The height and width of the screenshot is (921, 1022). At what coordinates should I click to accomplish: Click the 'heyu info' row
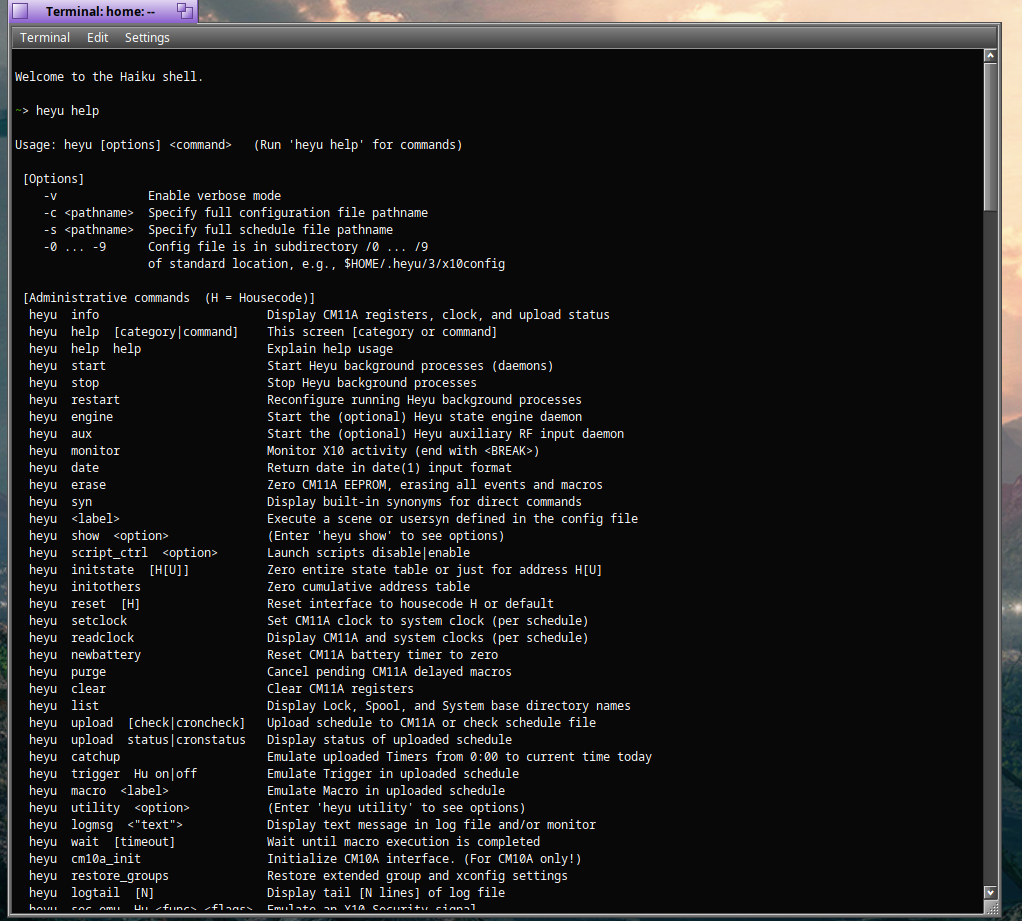point(319,315)
